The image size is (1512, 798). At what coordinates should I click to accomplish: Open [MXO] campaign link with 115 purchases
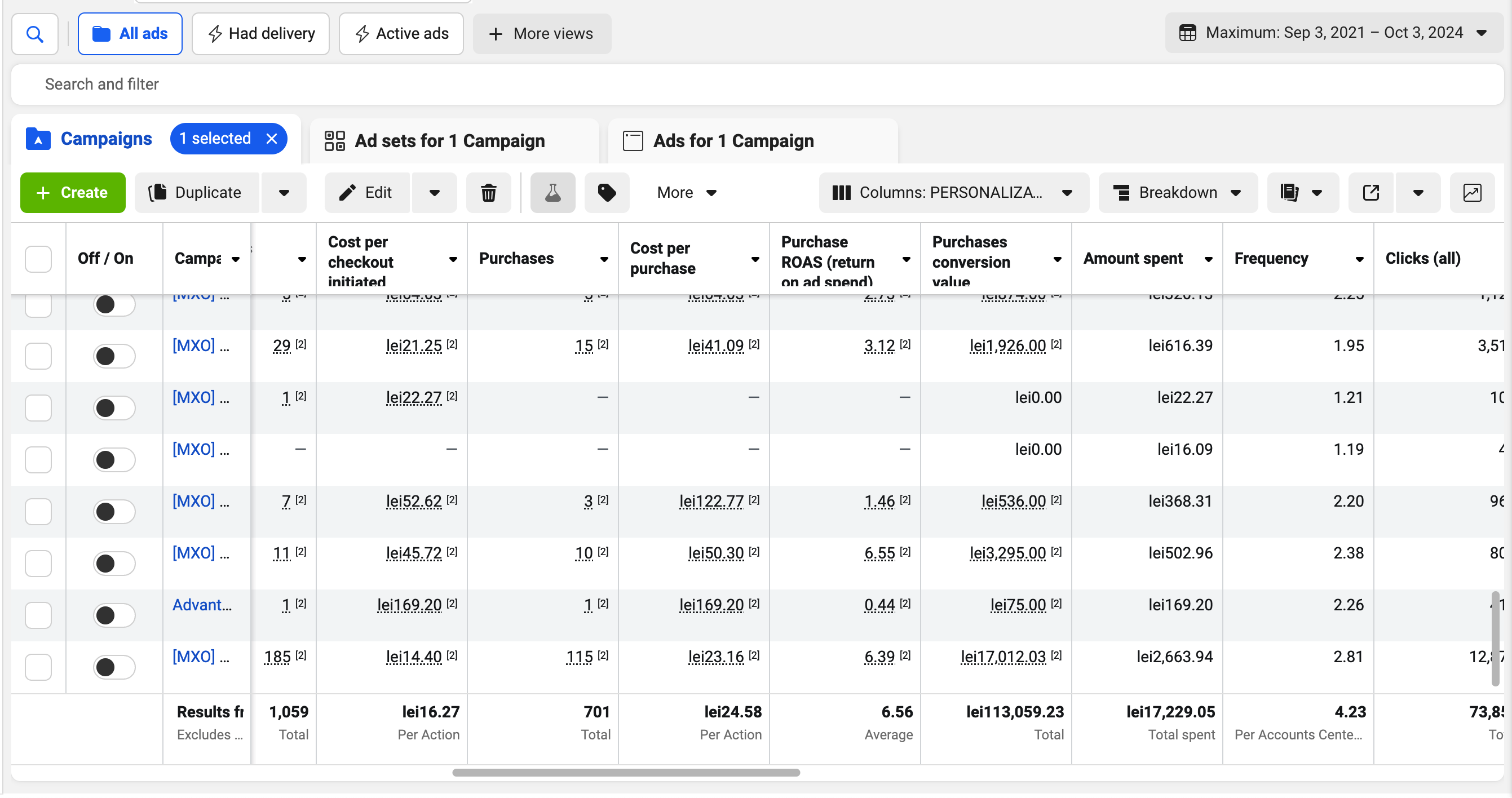(200, 656)
